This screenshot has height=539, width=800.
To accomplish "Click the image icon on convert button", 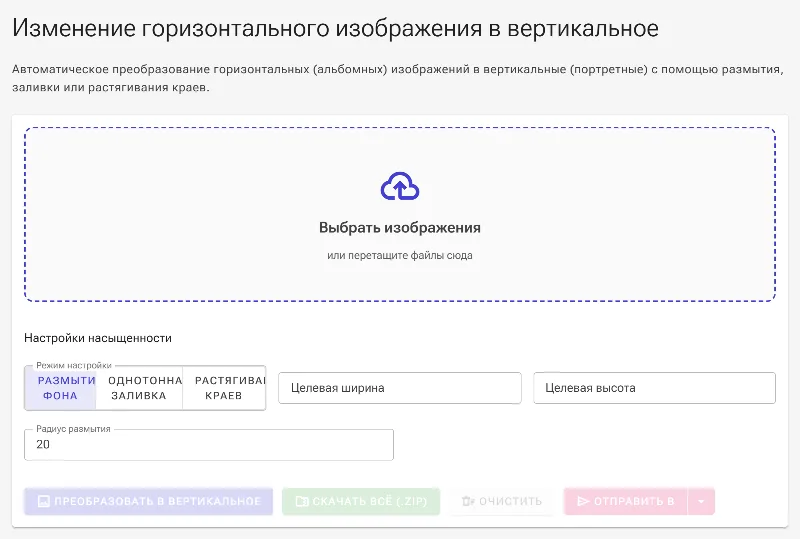I will click(x=44, y=501).
